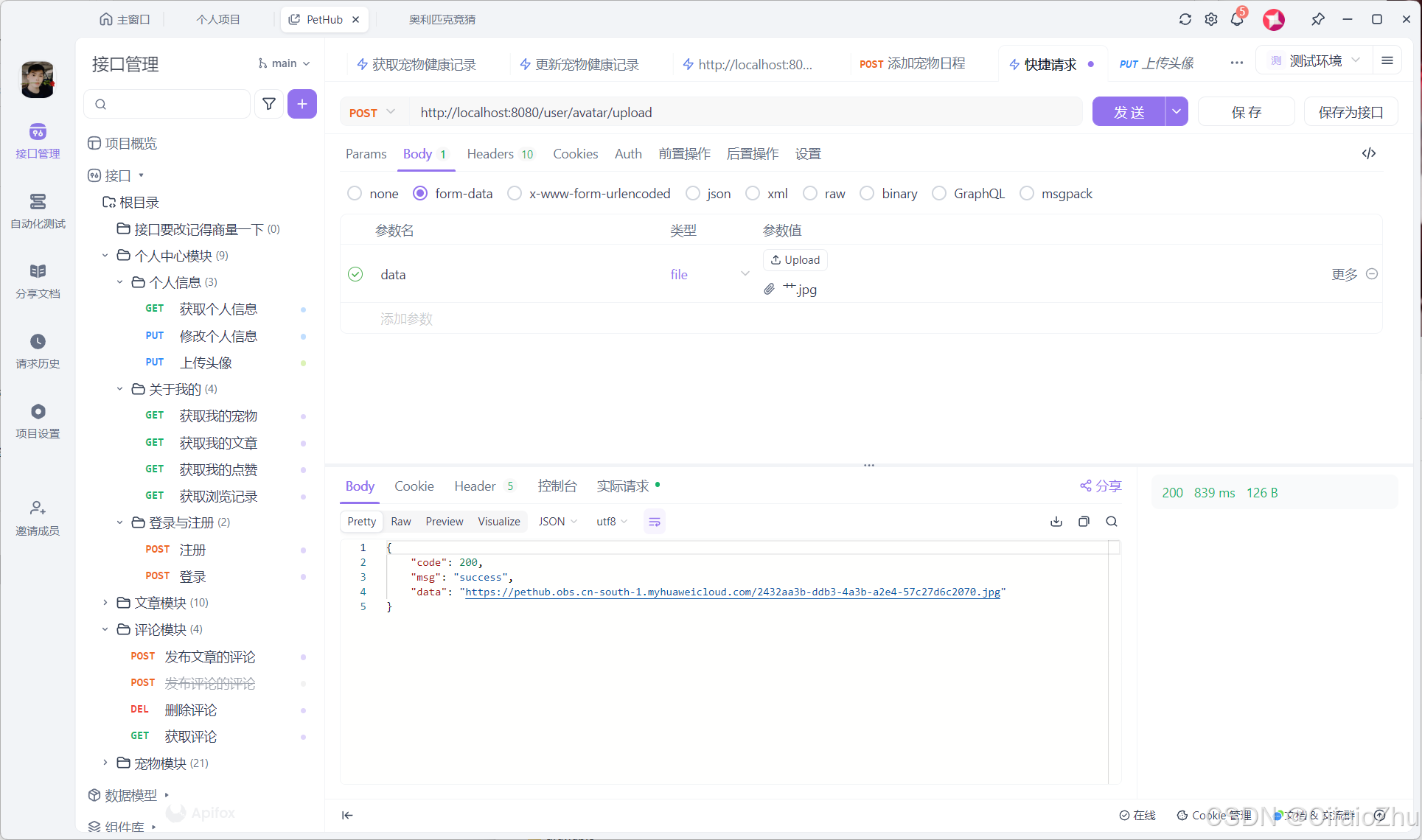Image resolution: width=1422 pixels, height=840 pixels.
Task: Select the json body type
Action: tap(693, 193)
